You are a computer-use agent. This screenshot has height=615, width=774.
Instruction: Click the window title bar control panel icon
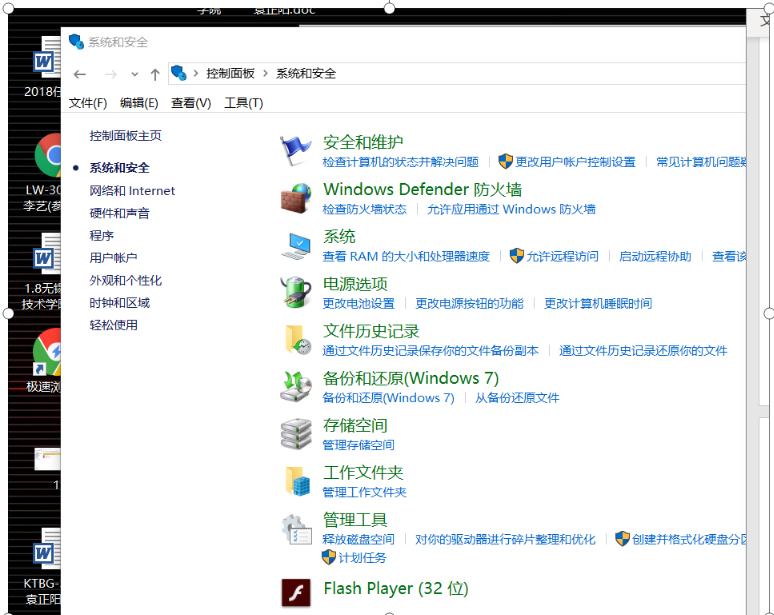tap(76, 41)
